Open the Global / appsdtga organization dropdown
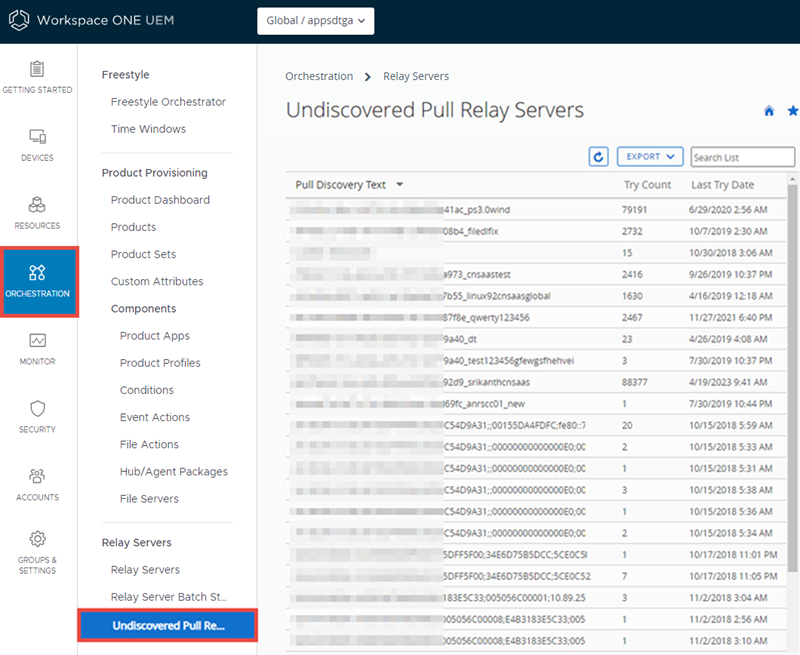The height and width of the screenshot is (655, 800). [315, 21]
